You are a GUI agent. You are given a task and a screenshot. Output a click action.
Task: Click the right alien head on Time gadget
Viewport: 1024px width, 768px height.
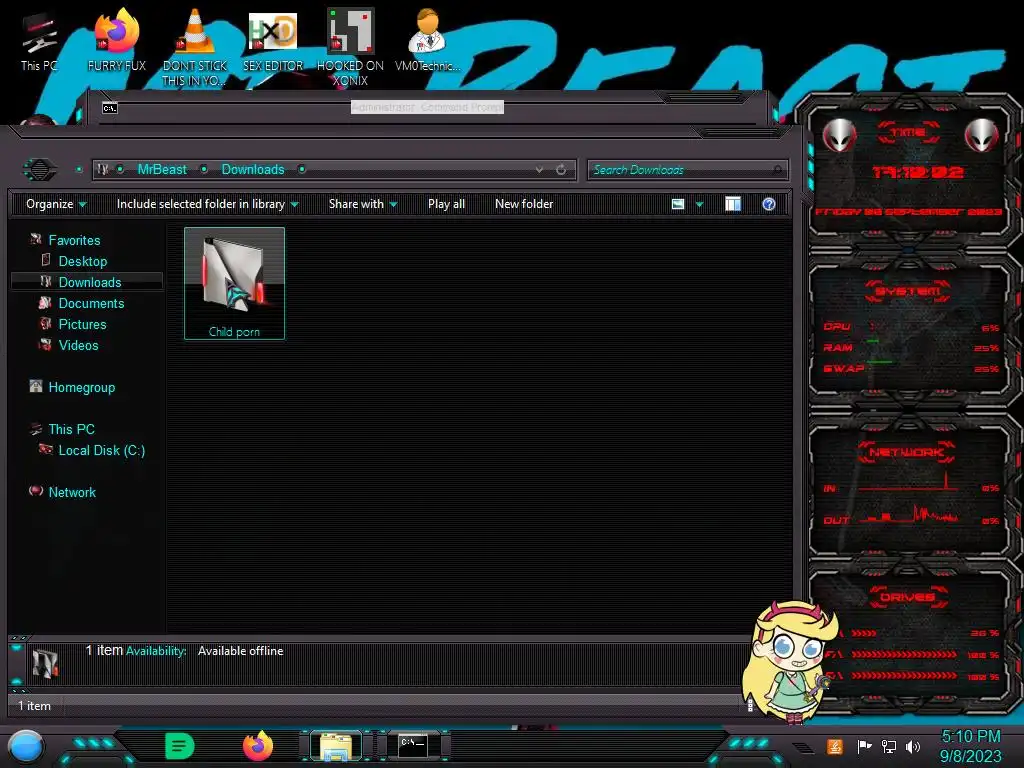(982, 135)
